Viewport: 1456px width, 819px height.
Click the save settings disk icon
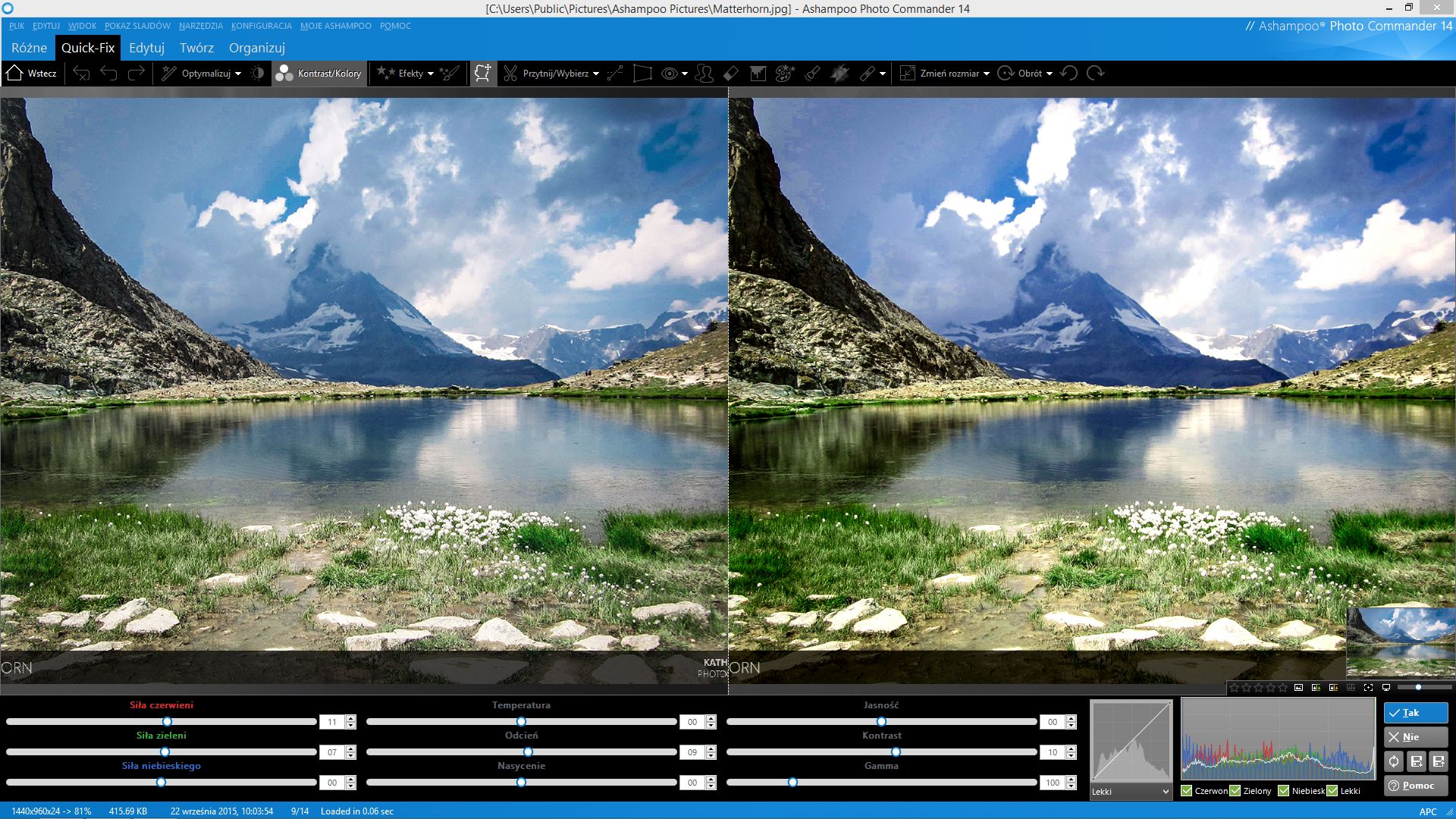coord(1416,761)
